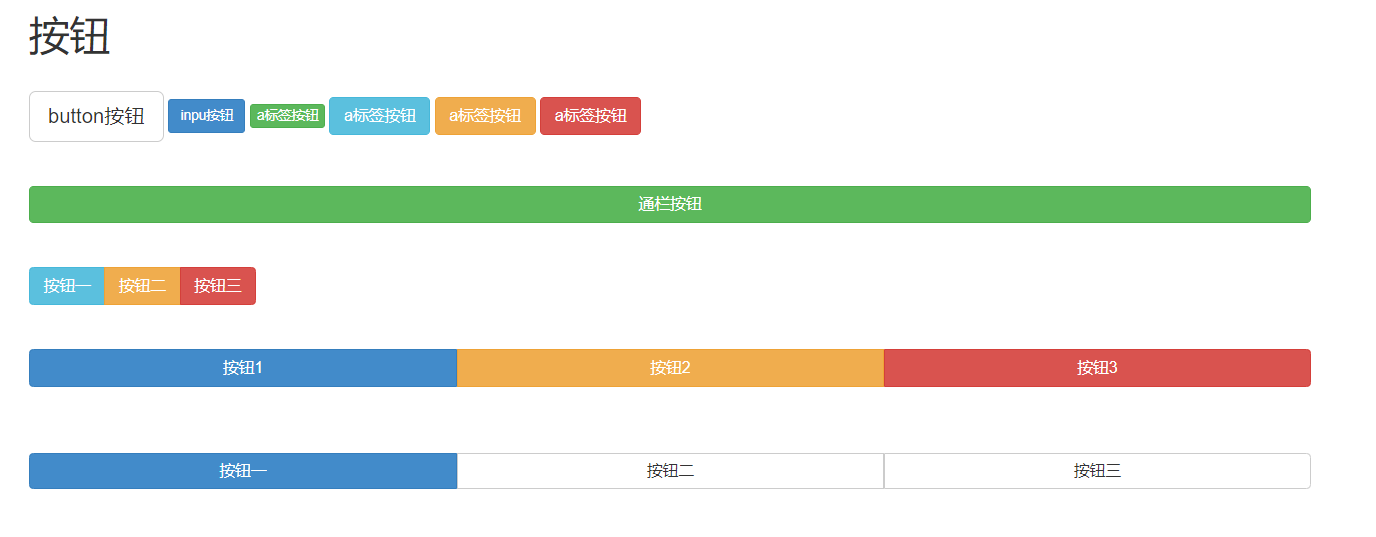Toggle the active blue "按钮一" in bottom row
This screenshot has width=1376, height=537.
point(243,471)
